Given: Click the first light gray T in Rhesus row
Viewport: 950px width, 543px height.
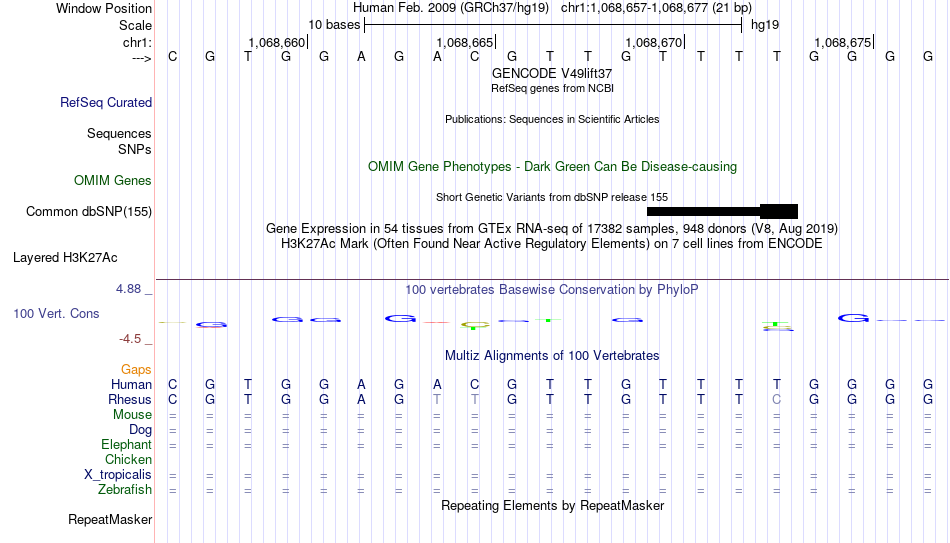Looking at the screenshot, I should 437,400.
